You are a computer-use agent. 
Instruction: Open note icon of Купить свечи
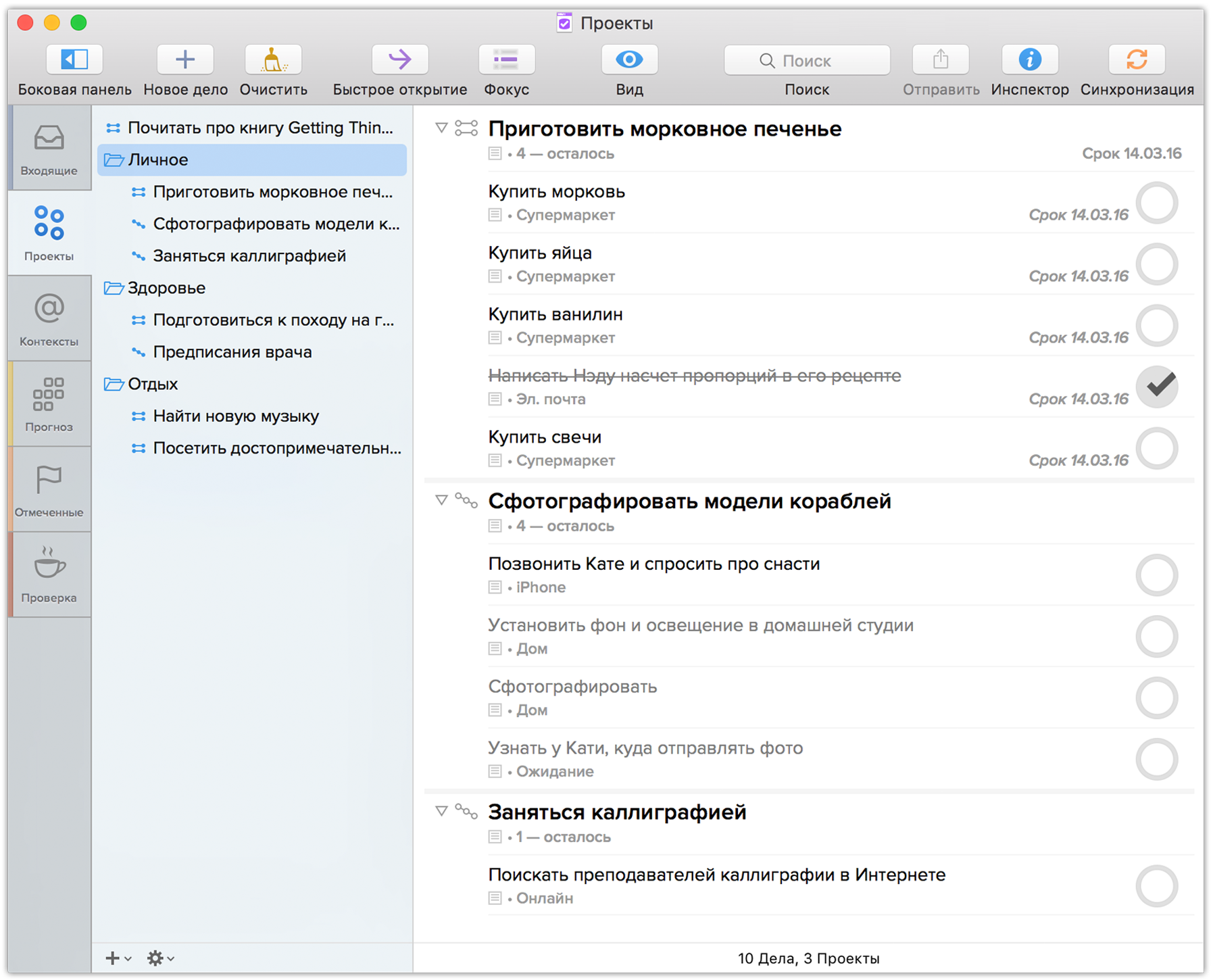[495, 461]
